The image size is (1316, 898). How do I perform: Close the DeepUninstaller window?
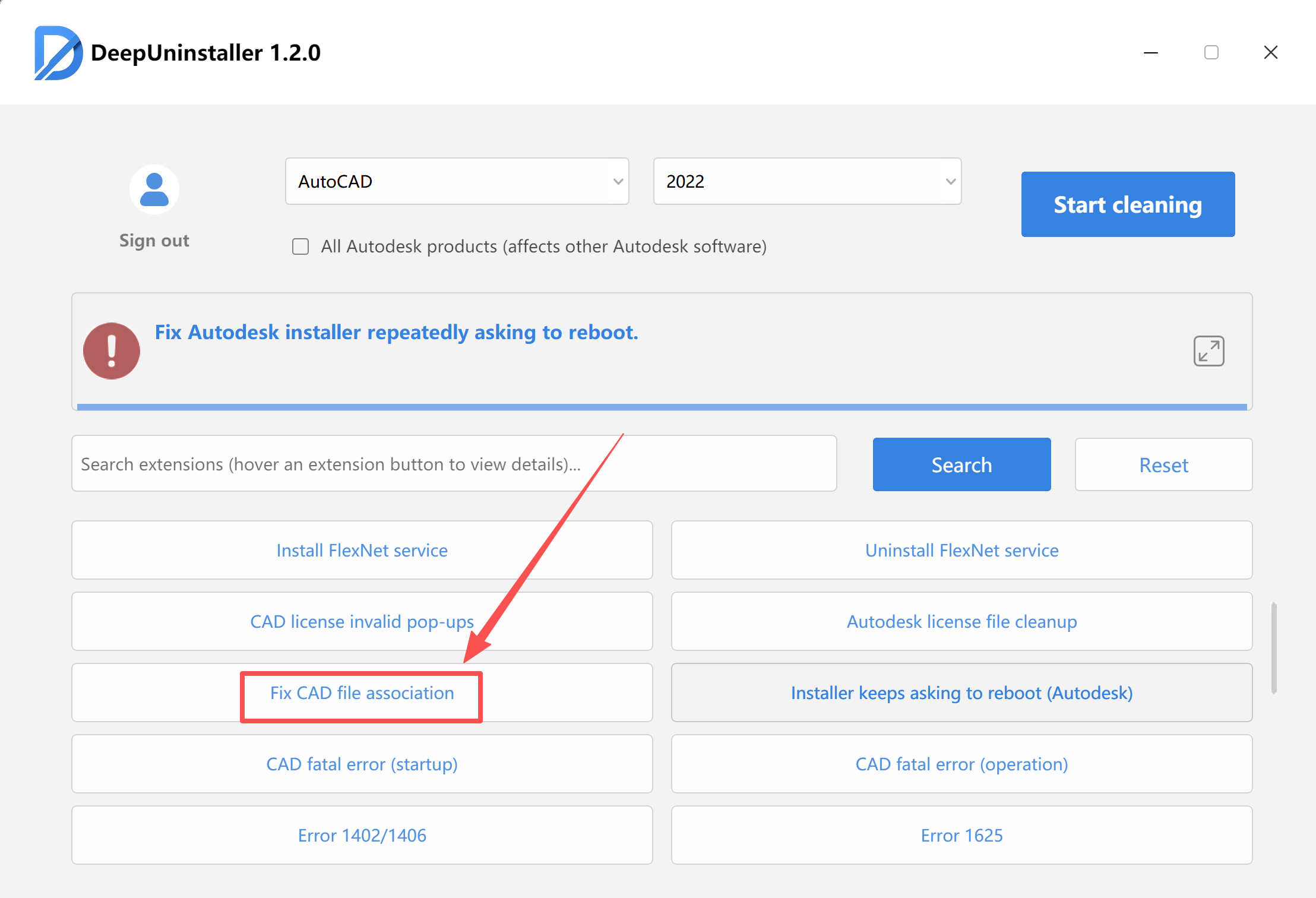pyautogui.click(x=1271, y=53)
